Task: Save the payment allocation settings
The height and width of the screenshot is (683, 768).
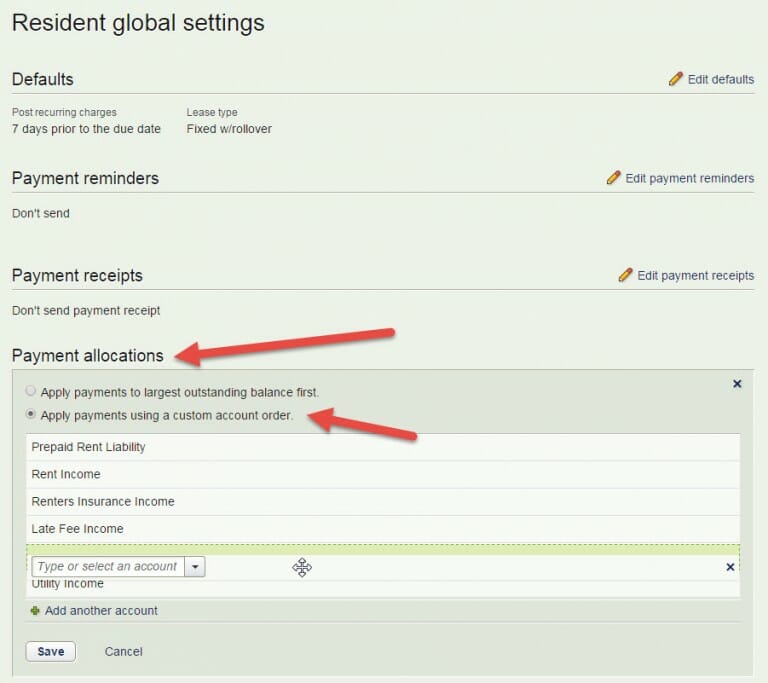Action: point(50,651)
